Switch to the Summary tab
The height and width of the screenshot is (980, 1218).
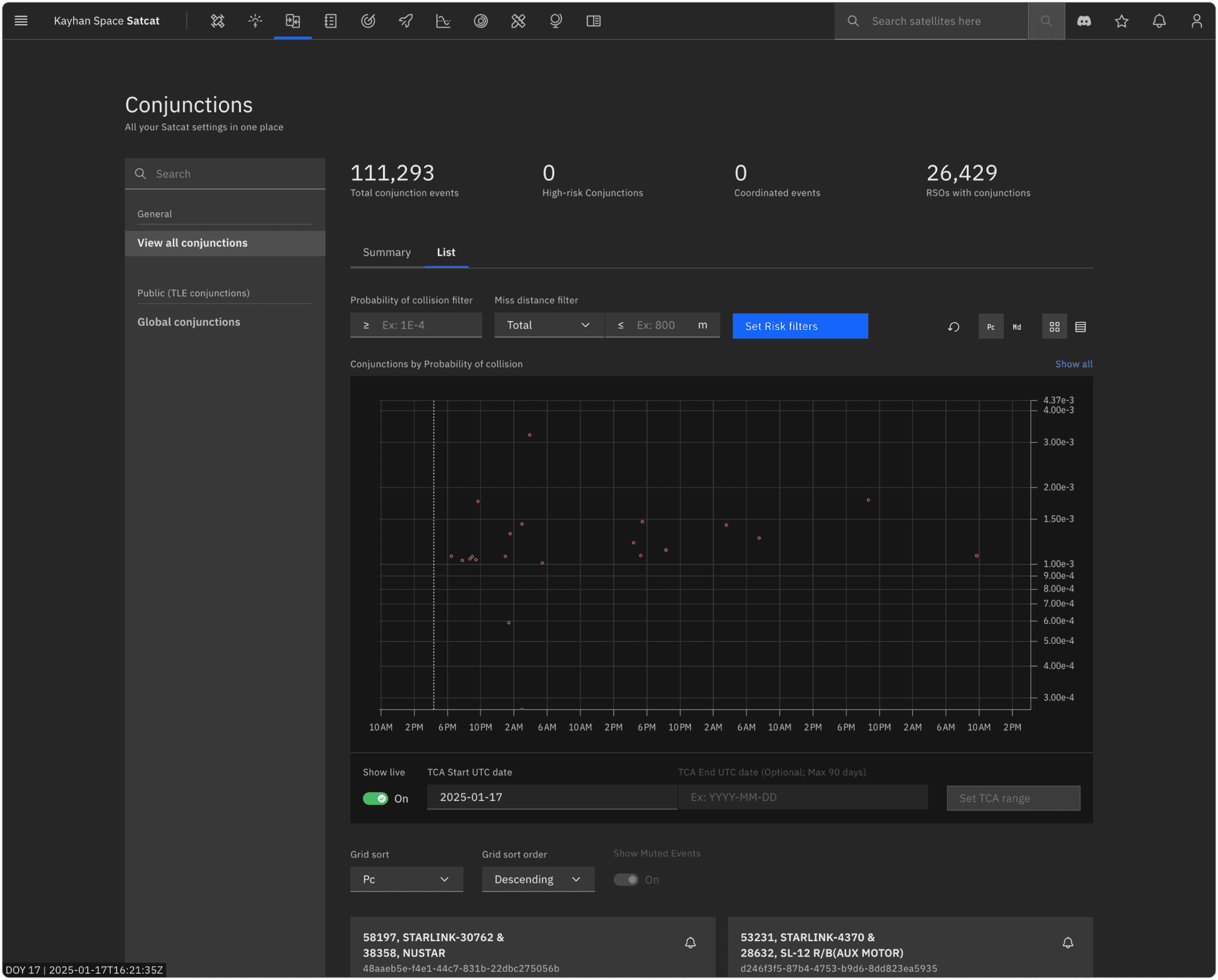[x=387, y=252]
